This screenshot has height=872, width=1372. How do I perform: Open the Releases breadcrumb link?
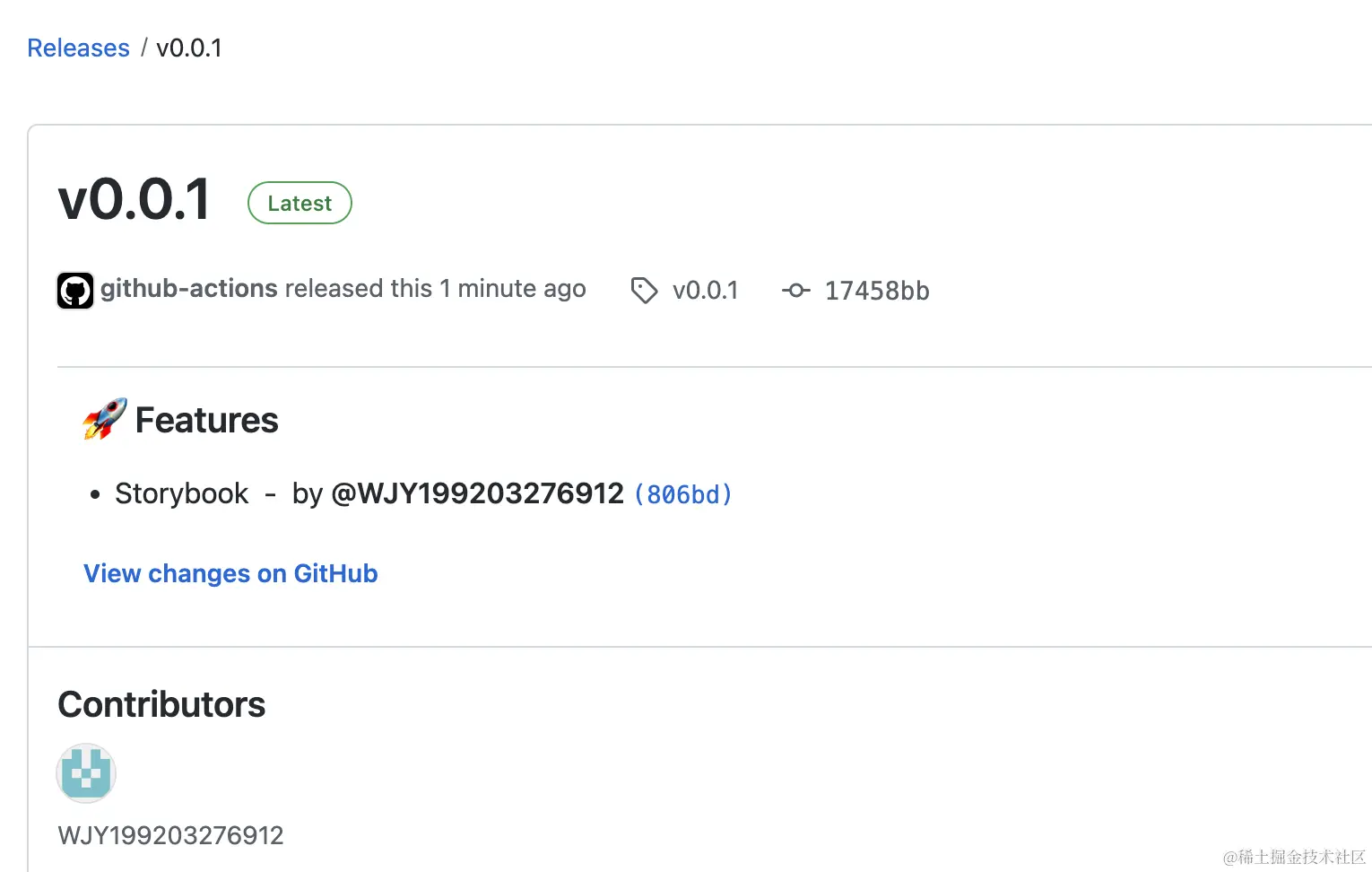78,48
